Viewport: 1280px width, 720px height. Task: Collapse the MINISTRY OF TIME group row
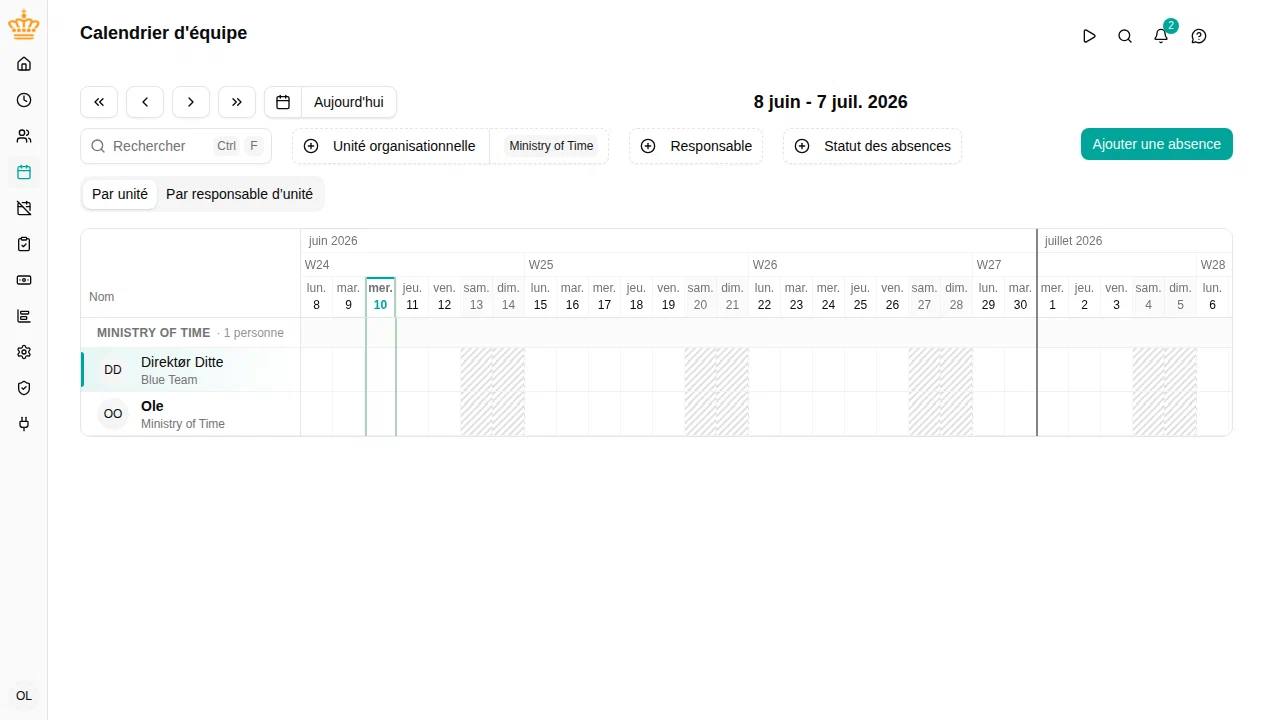(x=190, y=333)
